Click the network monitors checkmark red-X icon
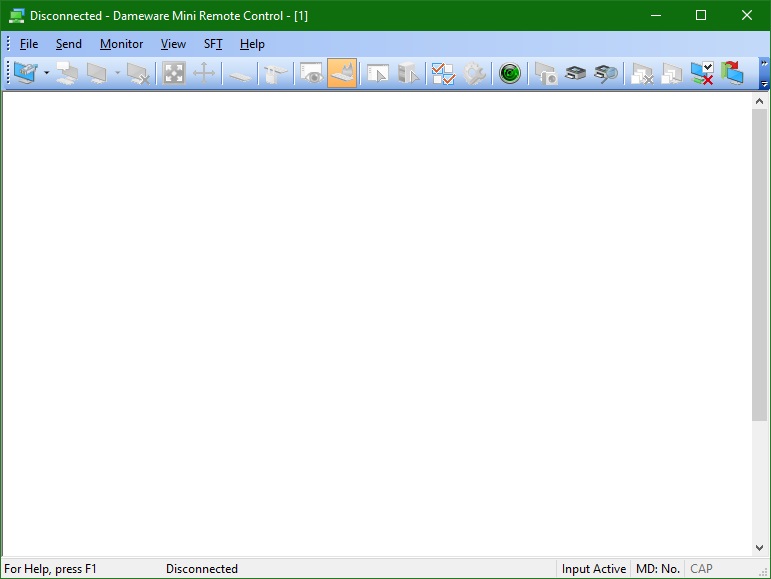 click(702, 73)
